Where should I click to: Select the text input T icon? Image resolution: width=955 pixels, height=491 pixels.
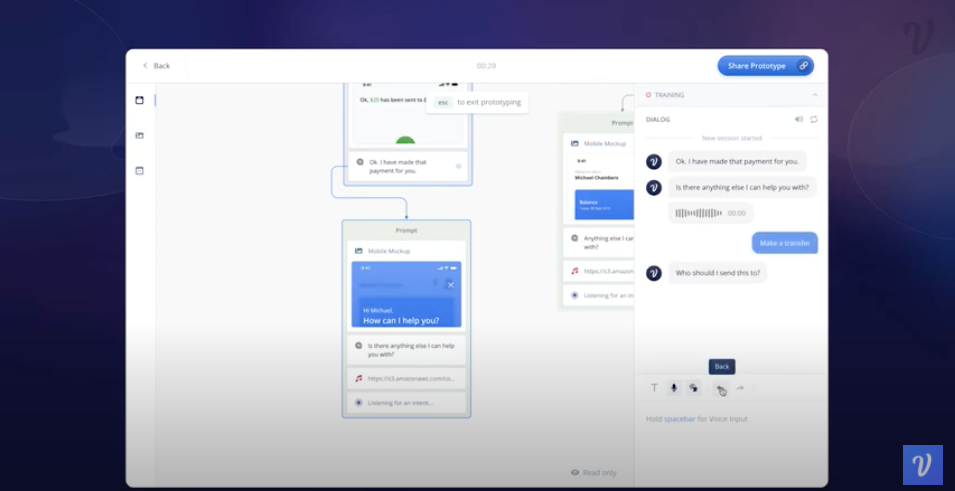[654, 388]
